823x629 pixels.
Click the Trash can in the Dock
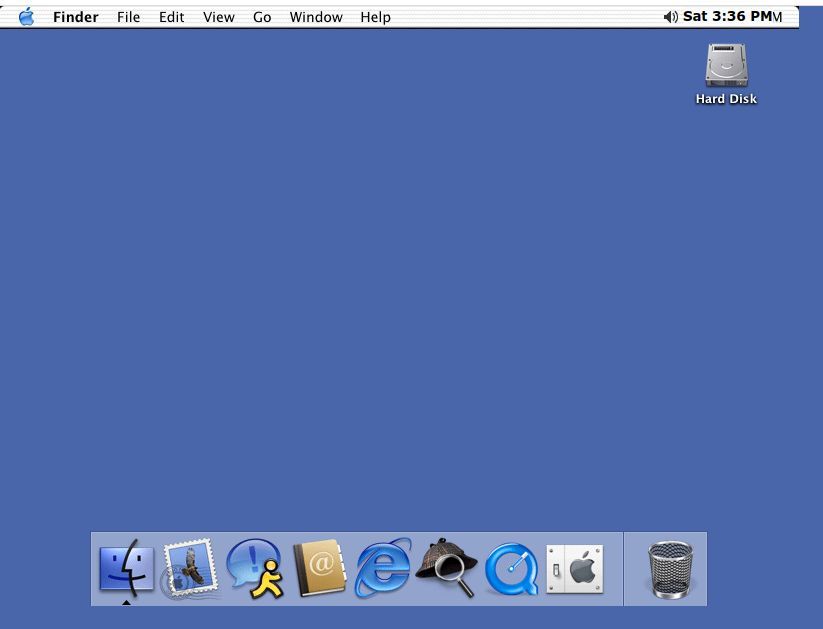(670, 570)
